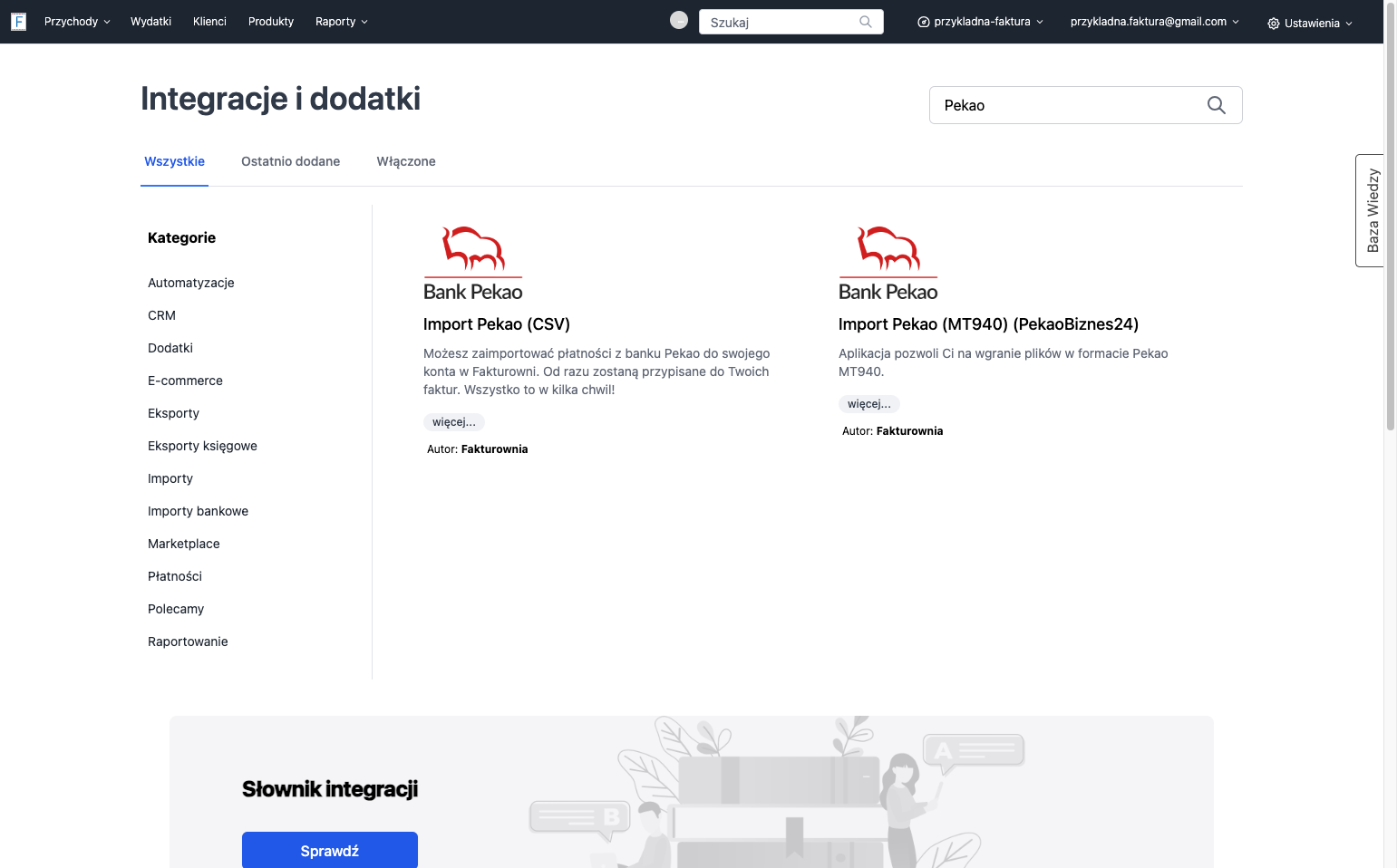The height and width of the screenshot is (868, 1397).
Task: Click the Bank Pekao logo for MT940 import
Action: [x=888, y=264]
